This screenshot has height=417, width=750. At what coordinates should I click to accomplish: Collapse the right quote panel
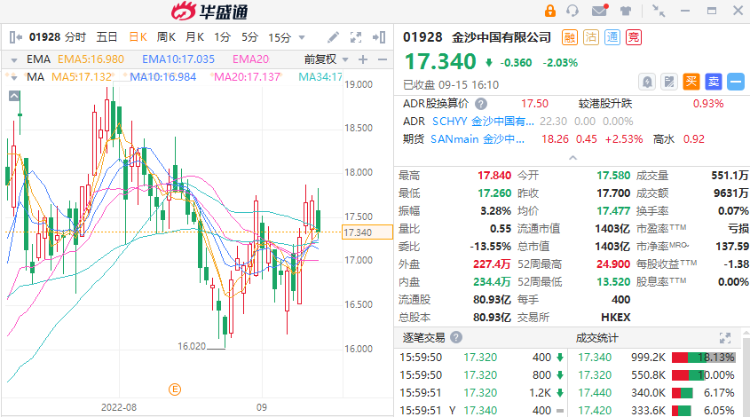click(379, 37)
